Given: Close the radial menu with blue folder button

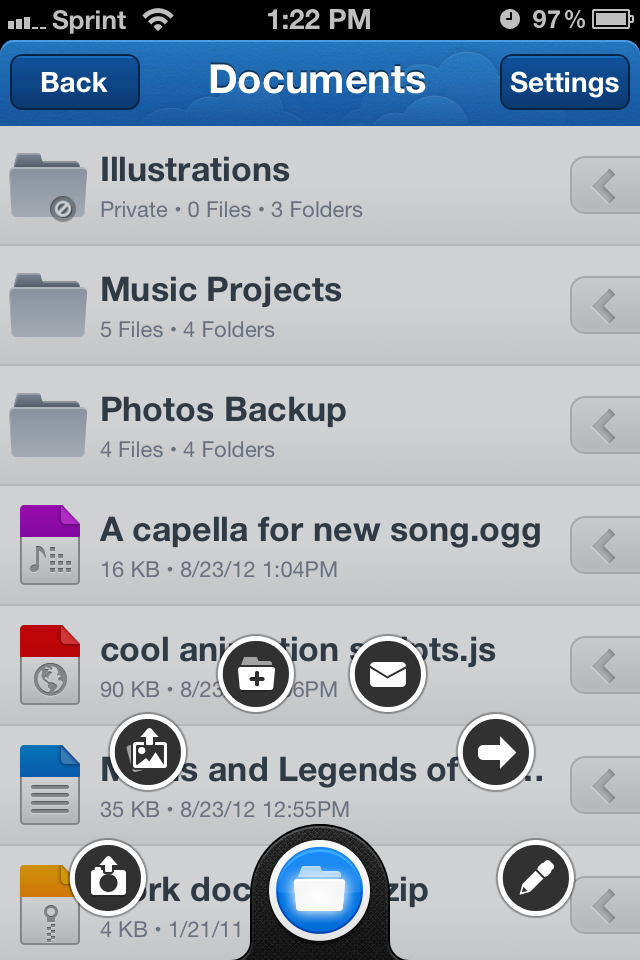Looking at the screenshot, I should pyautogui.click(x=321, y=889).
